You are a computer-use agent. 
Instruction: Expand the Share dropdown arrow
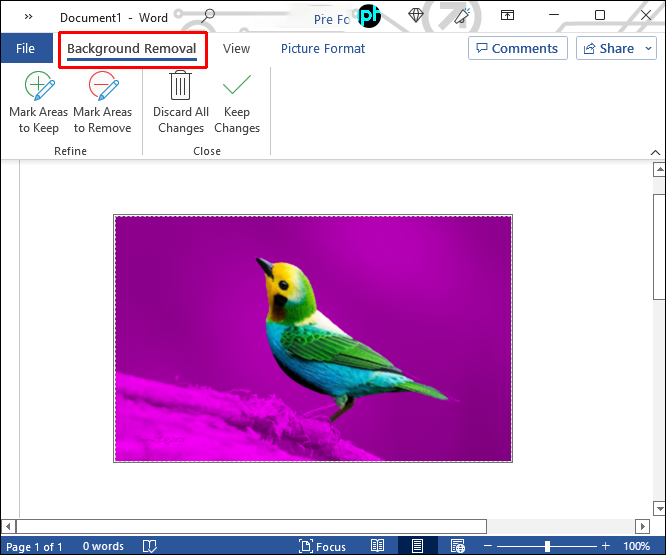coord(649,48)
